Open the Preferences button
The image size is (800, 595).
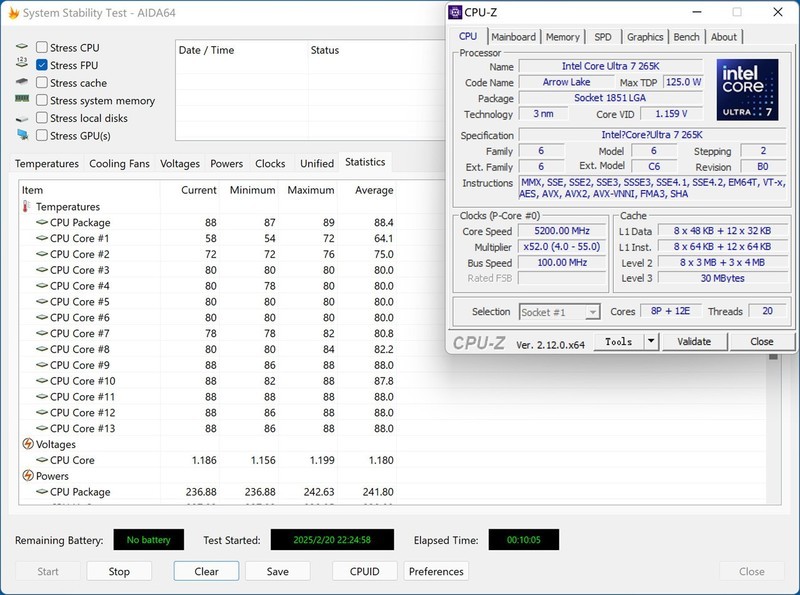point(436,571)
